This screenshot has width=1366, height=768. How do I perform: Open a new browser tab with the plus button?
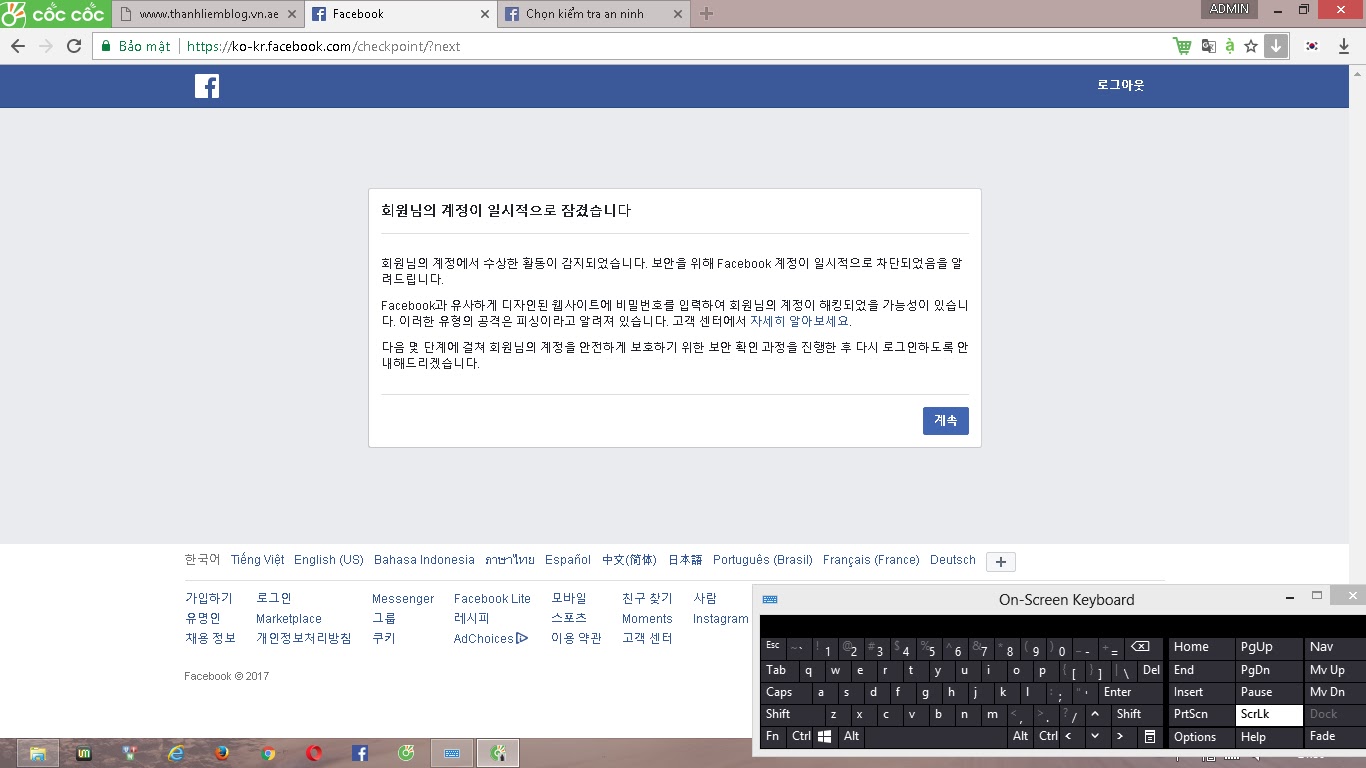pos(706,14)
